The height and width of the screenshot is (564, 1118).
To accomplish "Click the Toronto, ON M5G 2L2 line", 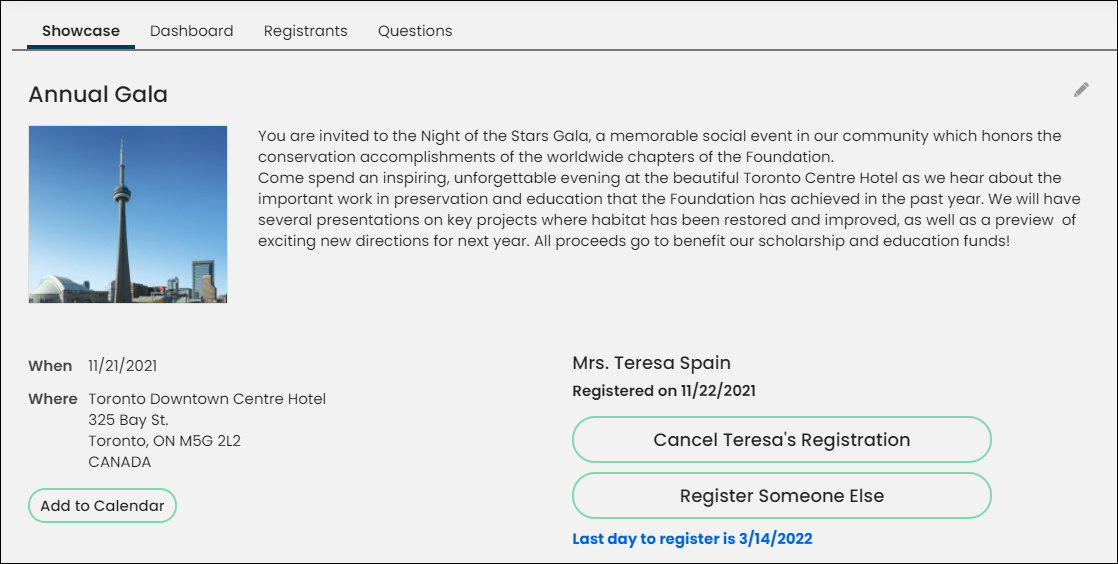I will point(165,441).
